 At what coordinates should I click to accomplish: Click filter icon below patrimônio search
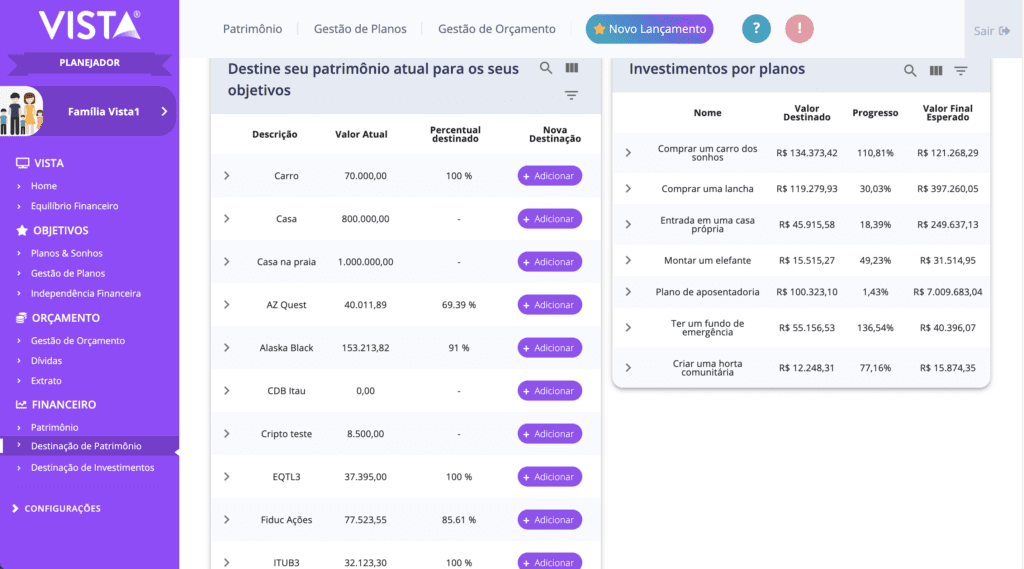tap(571, 96)
